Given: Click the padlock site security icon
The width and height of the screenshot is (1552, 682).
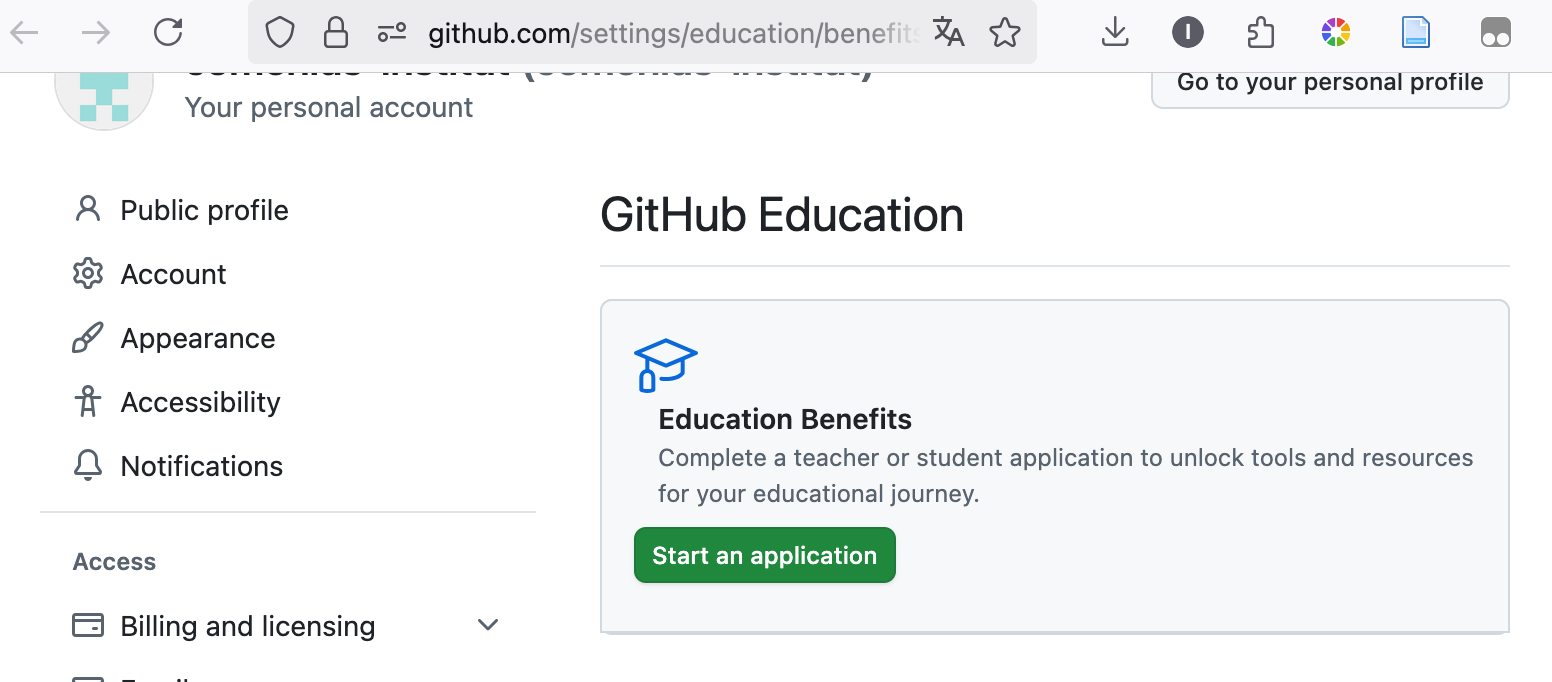Looking at the screenshot, I should click(x=335, y=33).
